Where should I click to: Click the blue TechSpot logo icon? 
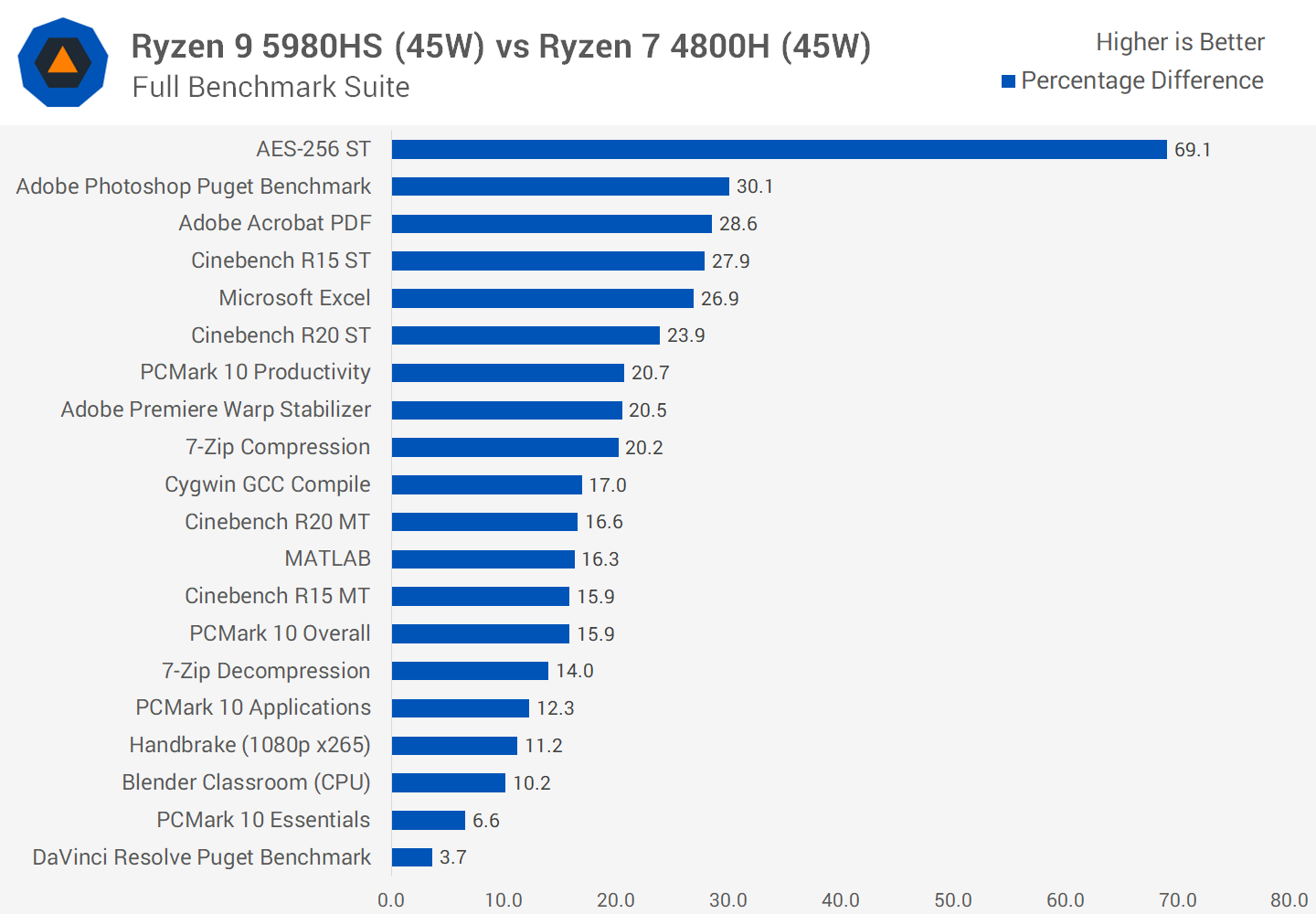tap(63, 62)
